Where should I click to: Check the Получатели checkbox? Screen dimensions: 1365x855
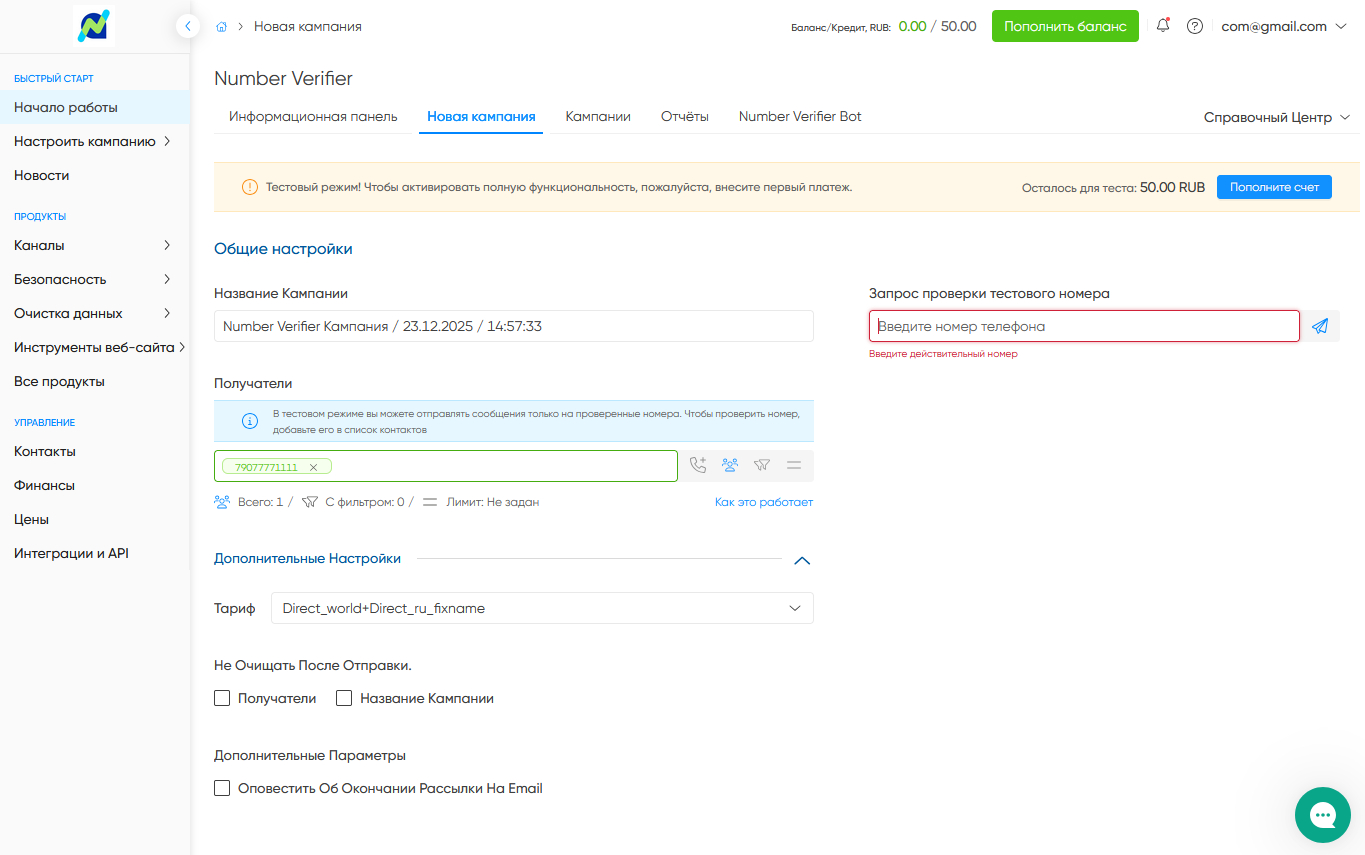222,698
